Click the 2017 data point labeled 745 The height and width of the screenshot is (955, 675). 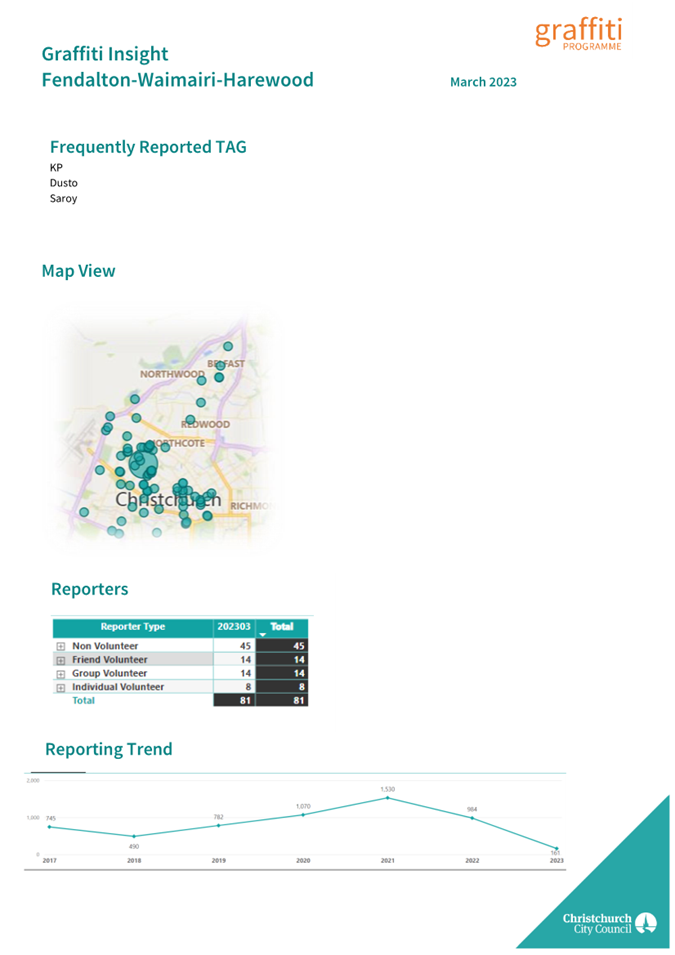(x=49, y=826)
